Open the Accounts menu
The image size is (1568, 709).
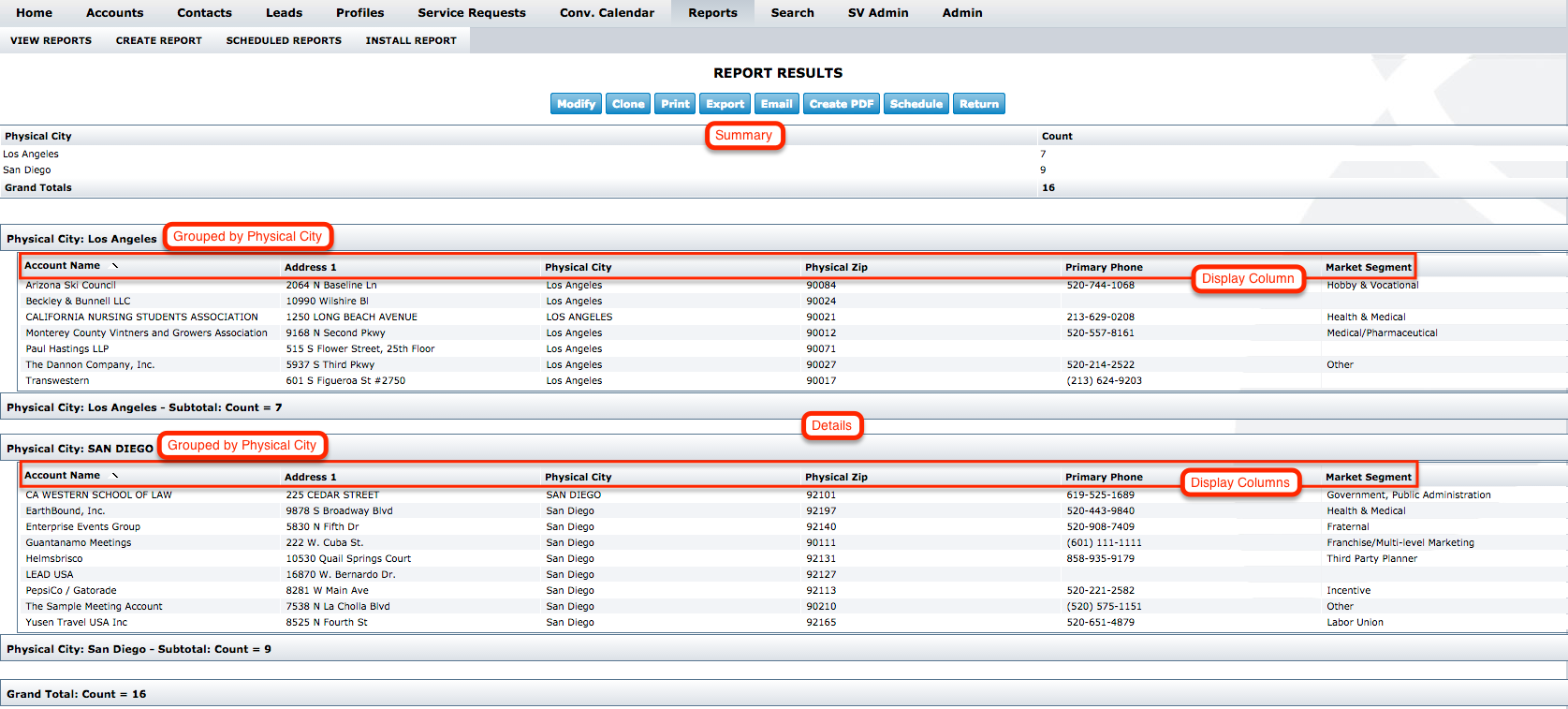(114, 13)
